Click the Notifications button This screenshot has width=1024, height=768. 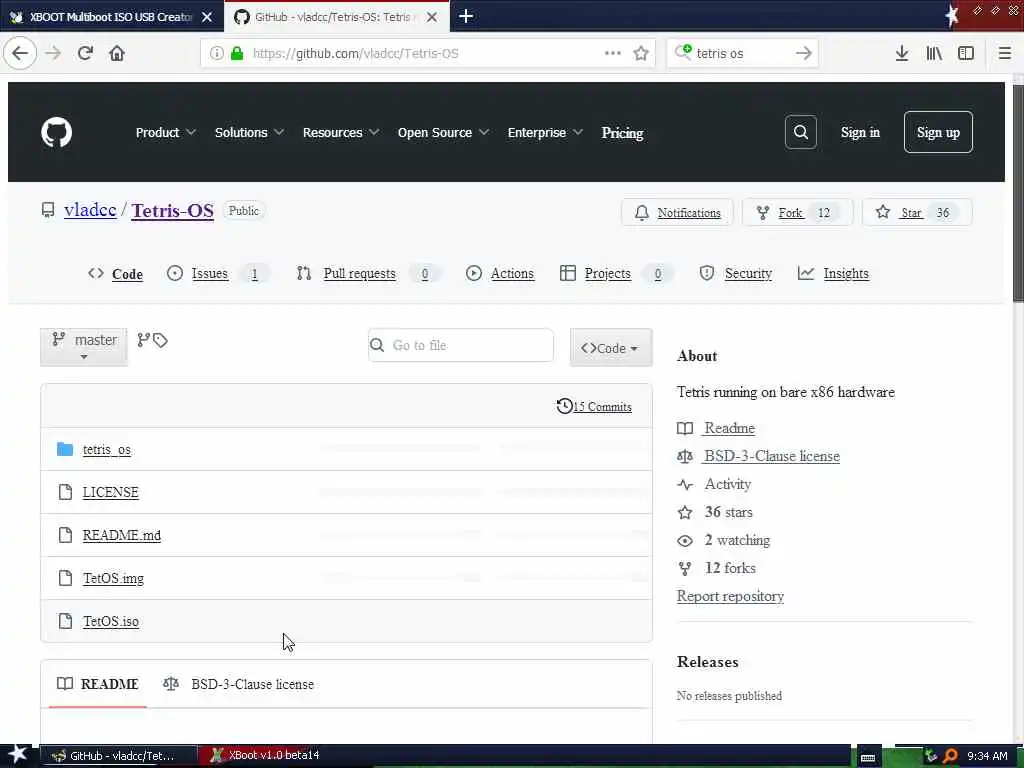coord(677,212)
